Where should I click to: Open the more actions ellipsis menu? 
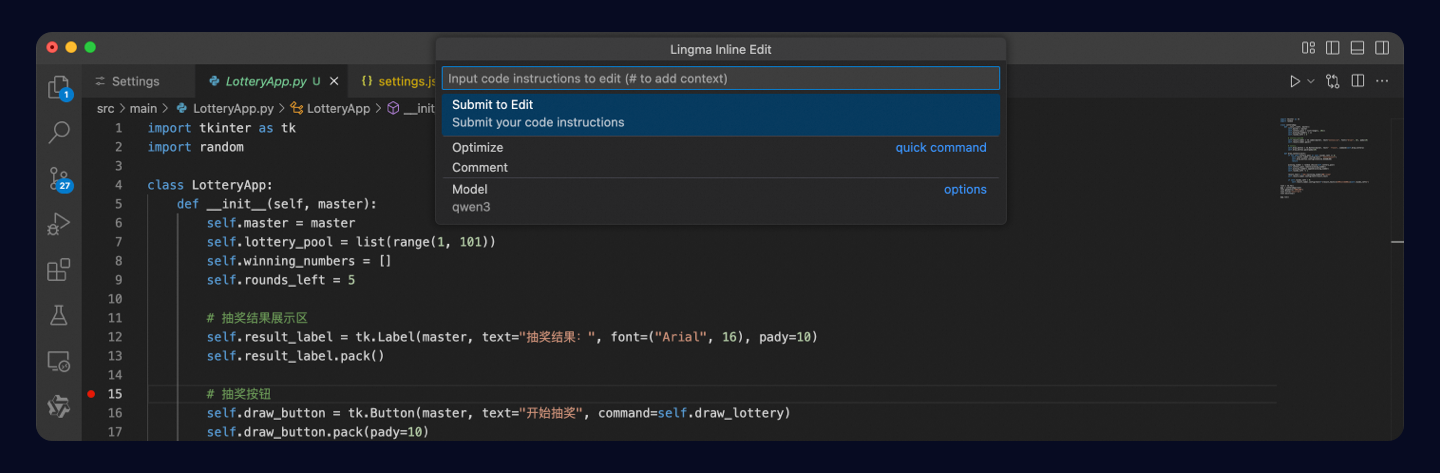(x=1382, y=81)
